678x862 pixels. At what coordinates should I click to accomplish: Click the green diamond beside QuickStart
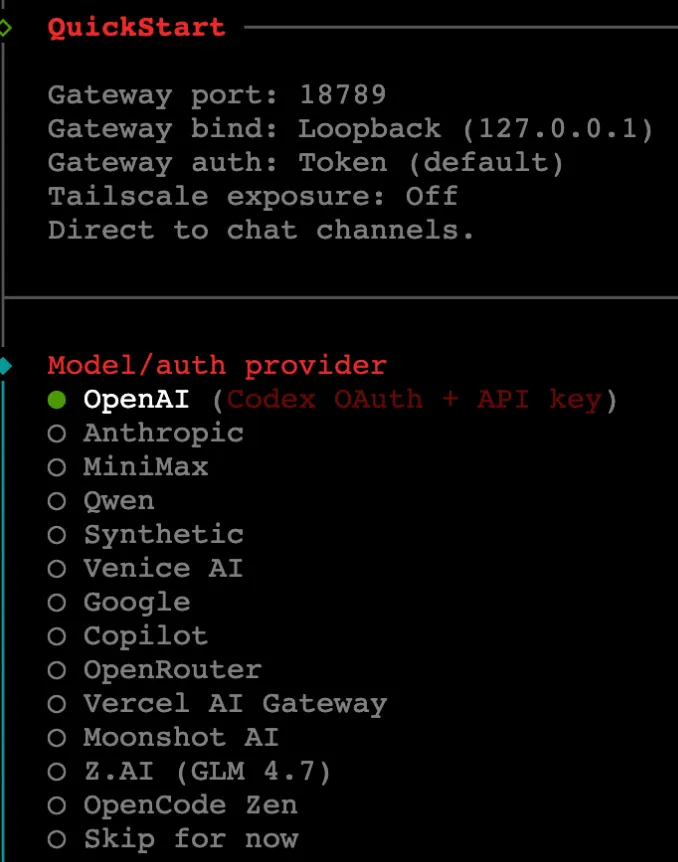pos(5,27)
